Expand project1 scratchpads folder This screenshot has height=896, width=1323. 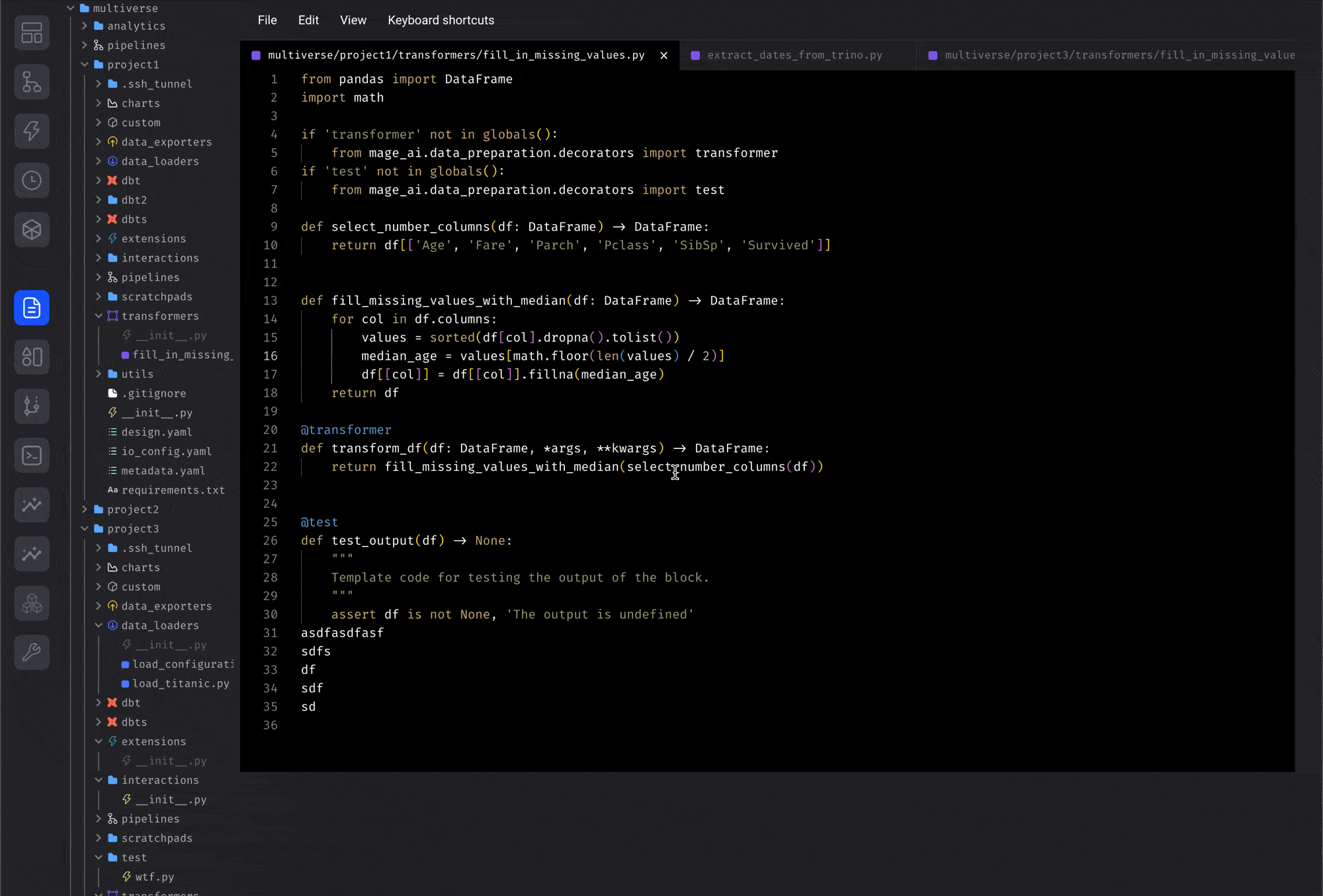[x=99, y=296]
